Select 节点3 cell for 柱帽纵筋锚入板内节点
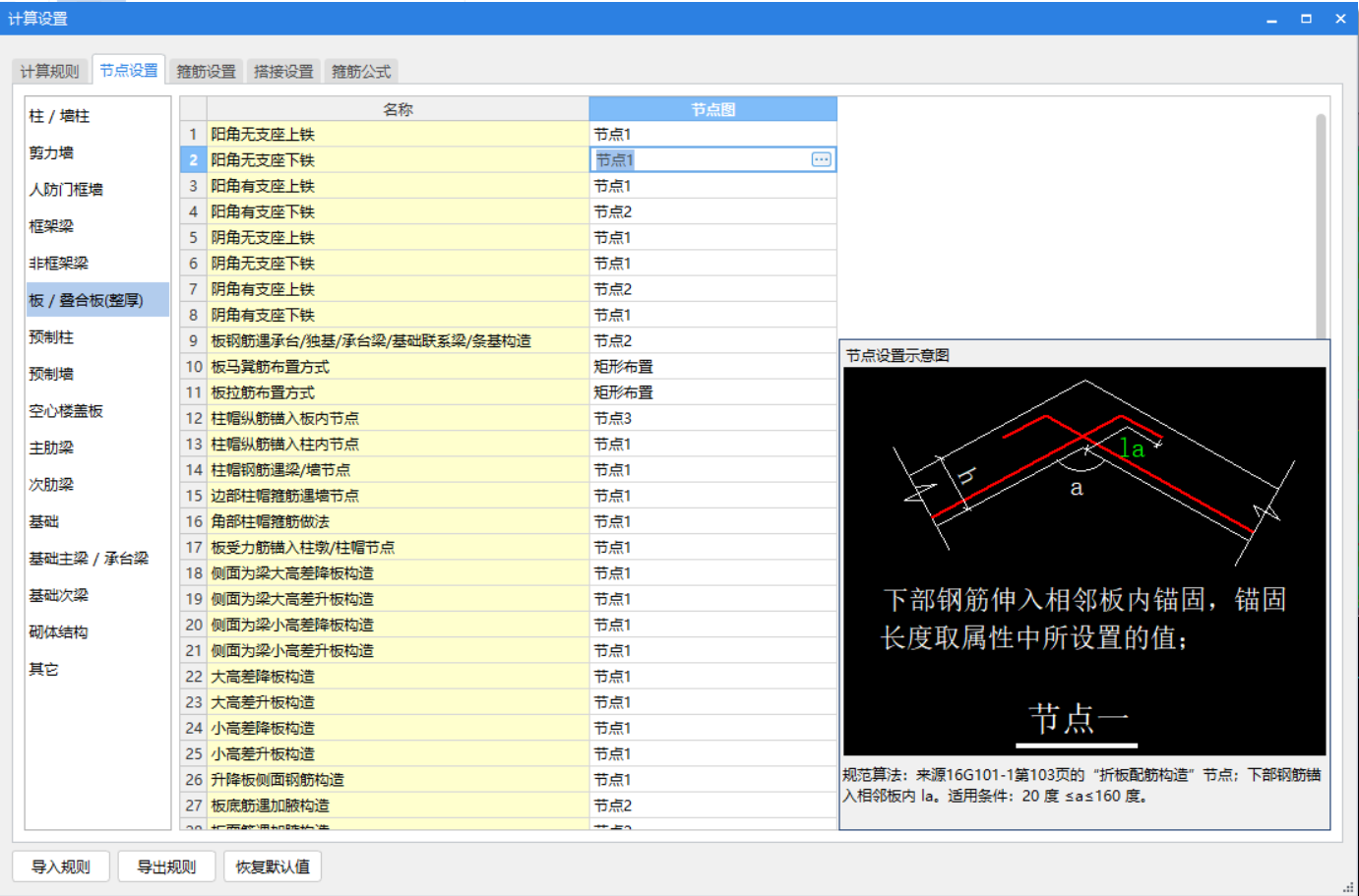Image resolution: width=1359 pixels, height=896 pixels. click(713, 418)
